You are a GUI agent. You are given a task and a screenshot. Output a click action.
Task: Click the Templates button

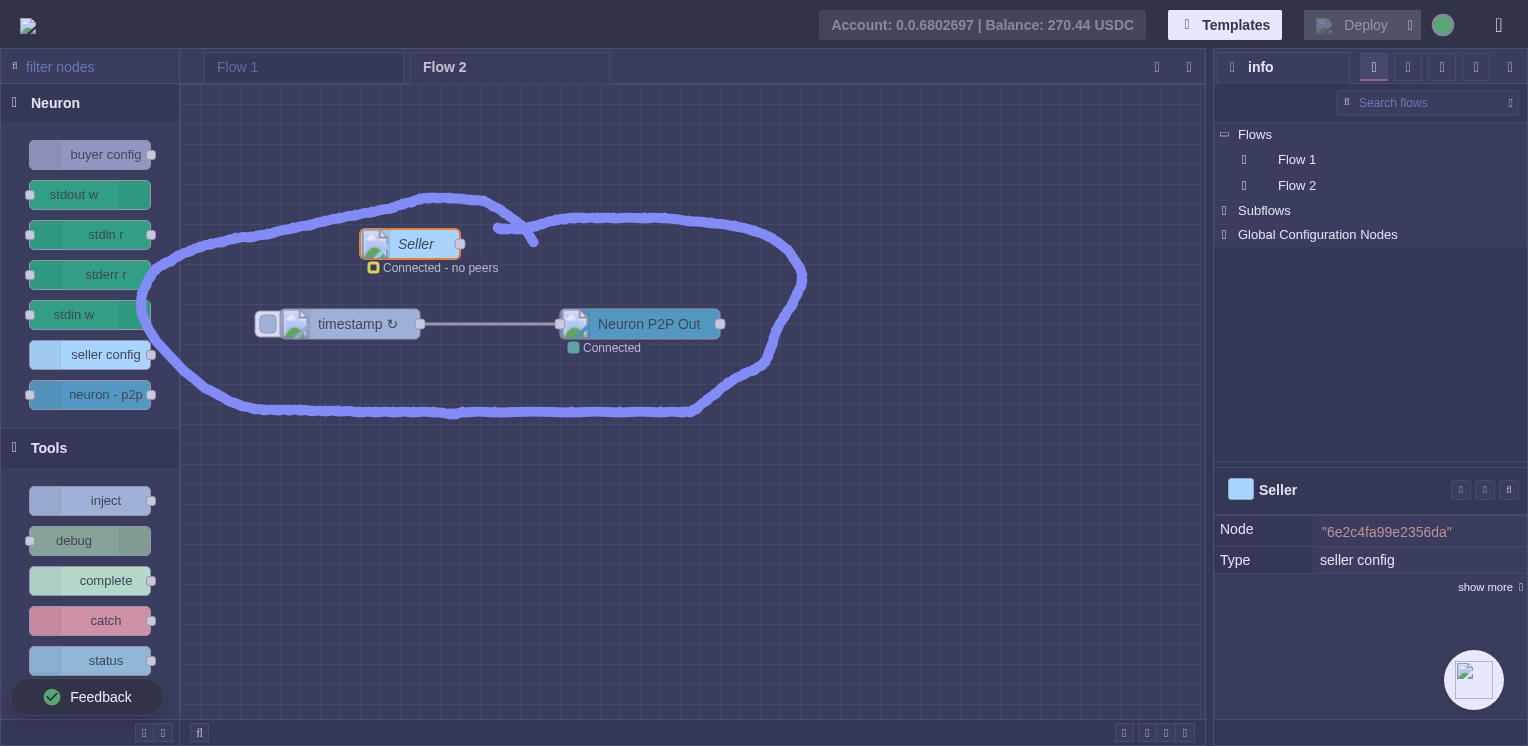(1224, 25)
